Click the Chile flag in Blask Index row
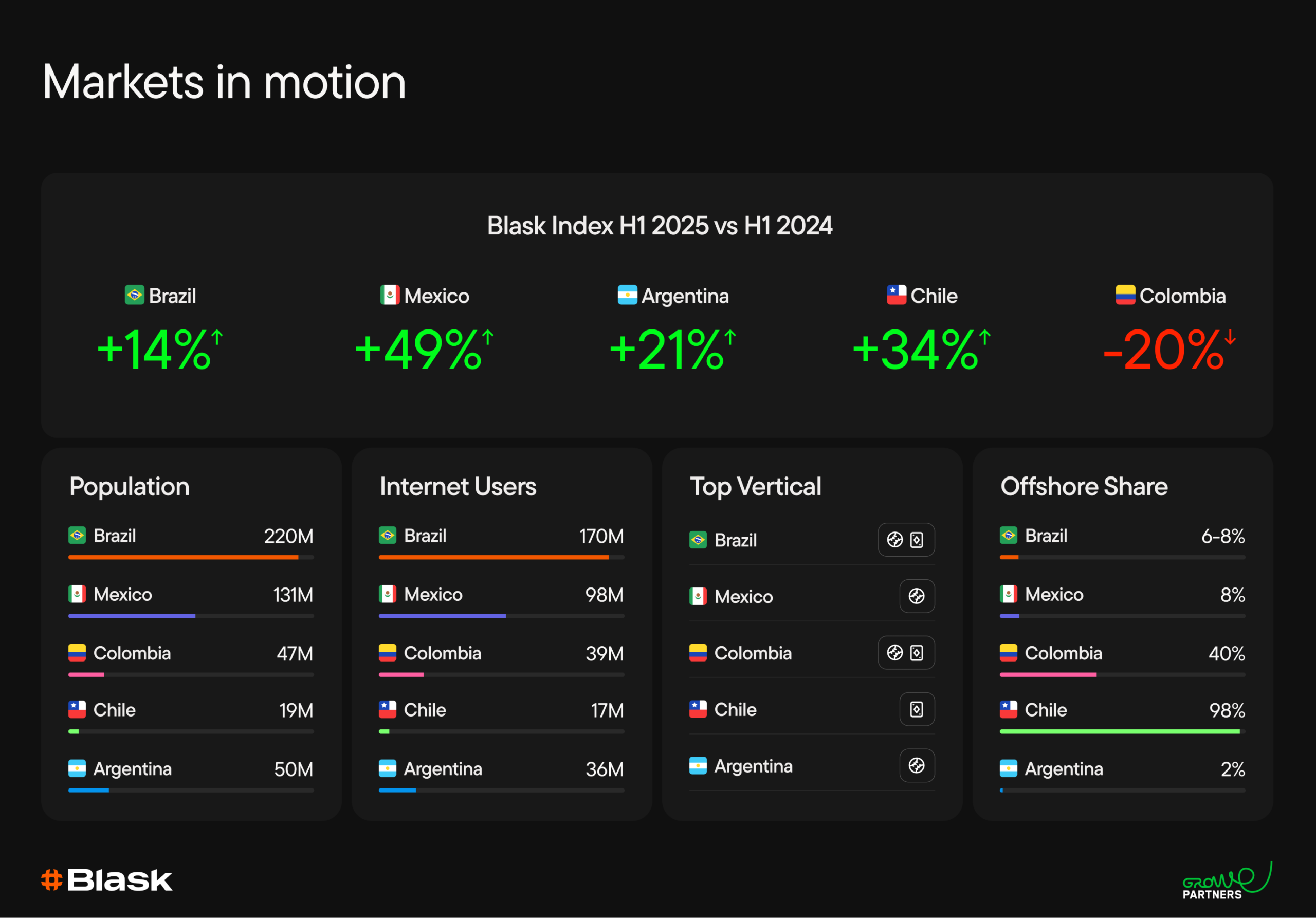Image resolution: width=1316 pixels, height=918 pixels. click(896, 295)
